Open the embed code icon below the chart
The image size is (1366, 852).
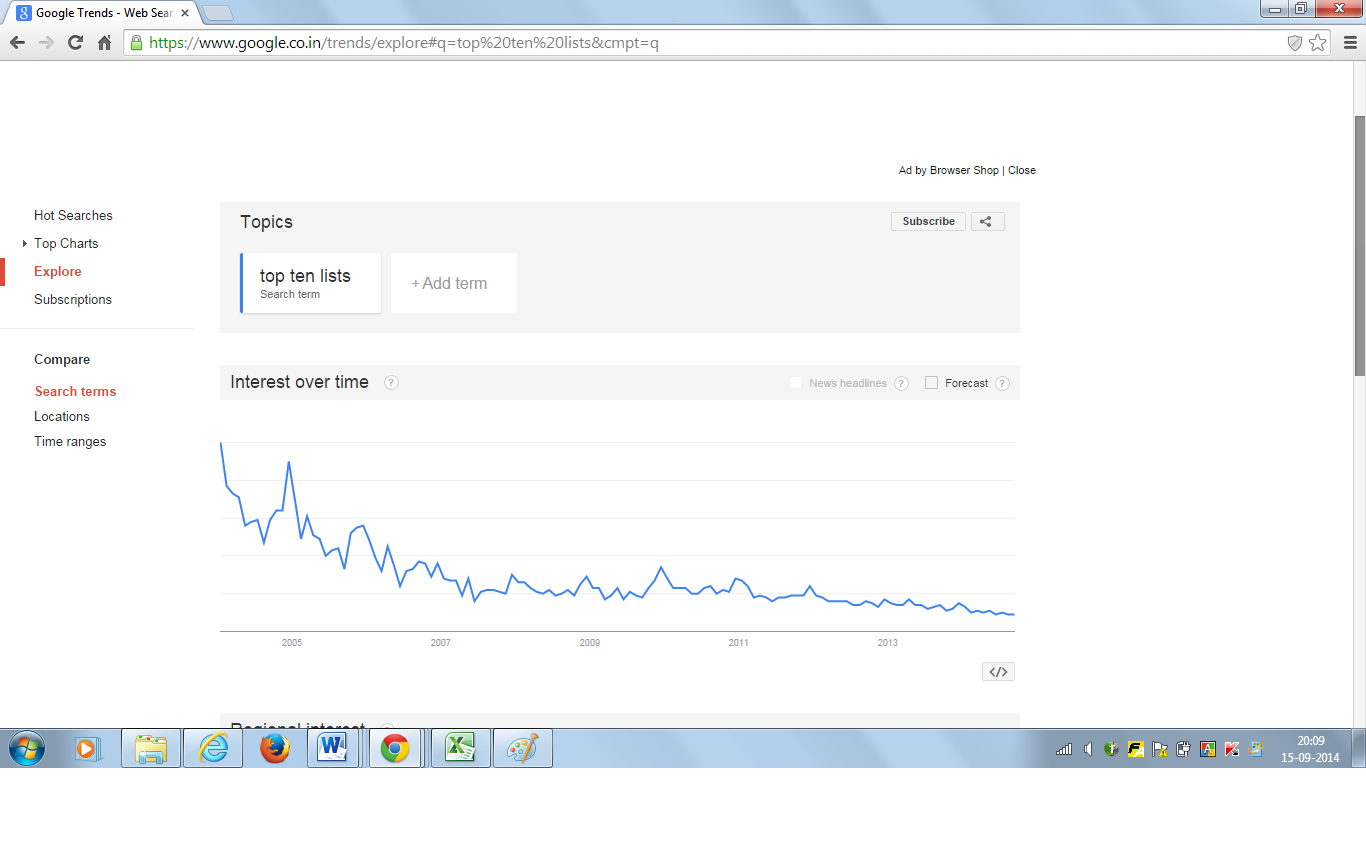pos(998,672)
